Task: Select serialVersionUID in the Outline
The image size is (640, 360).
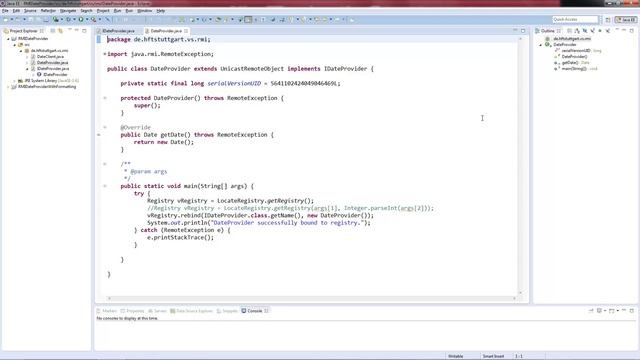Action: tap(576, 51)
